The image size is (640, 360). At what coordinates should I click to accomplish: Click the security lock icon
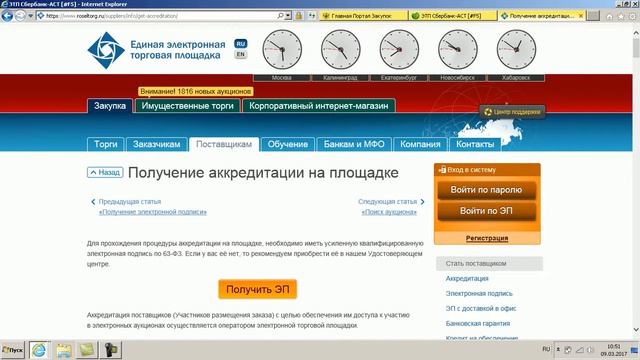[298, 16]
